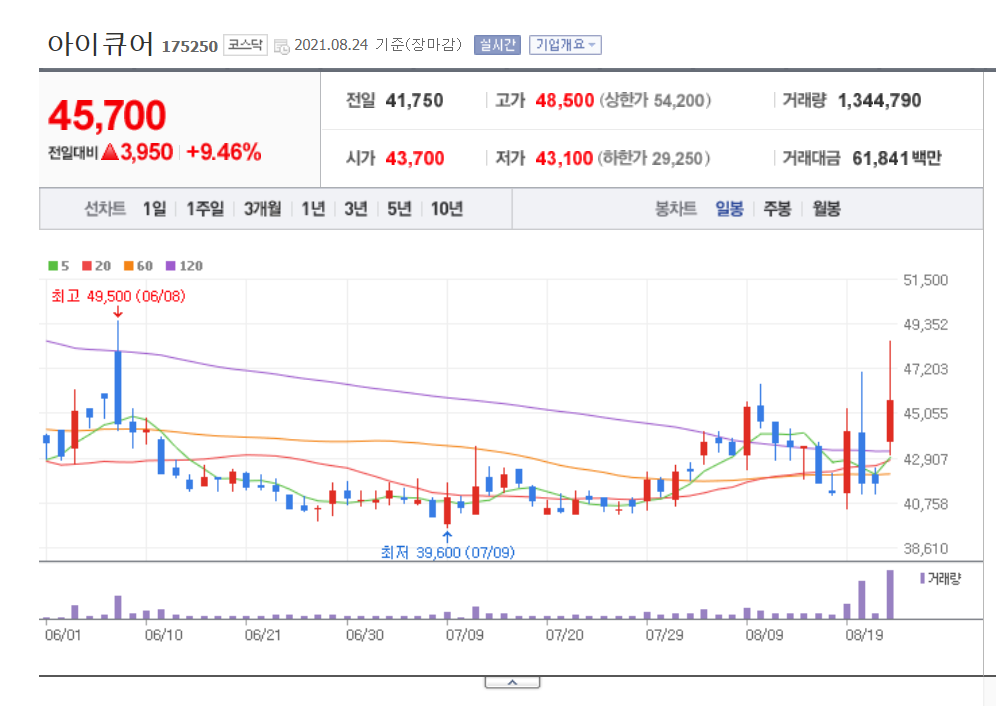Click the 최고 49,500 (06/08) high marker
This screenshot has width=996, height=706.
click(118, 296)
